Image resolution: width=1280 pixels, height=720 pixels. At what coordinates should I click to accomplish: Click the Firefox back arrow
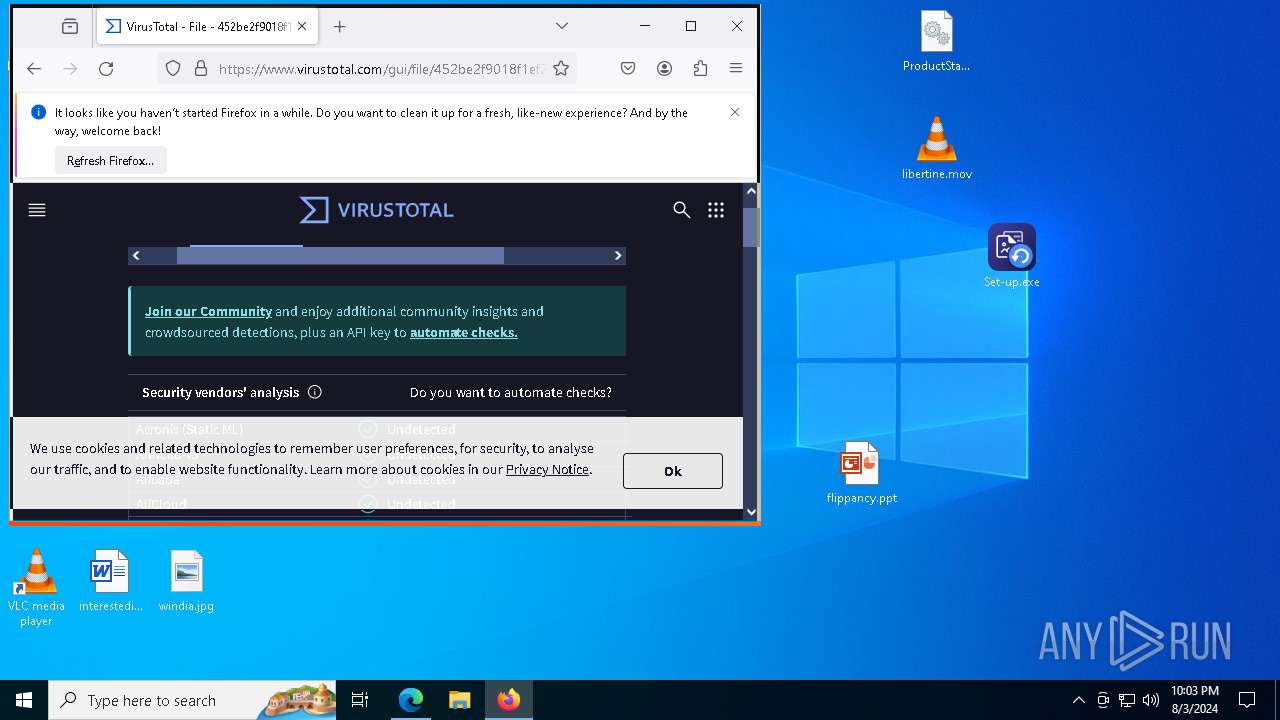coord(34,68)
